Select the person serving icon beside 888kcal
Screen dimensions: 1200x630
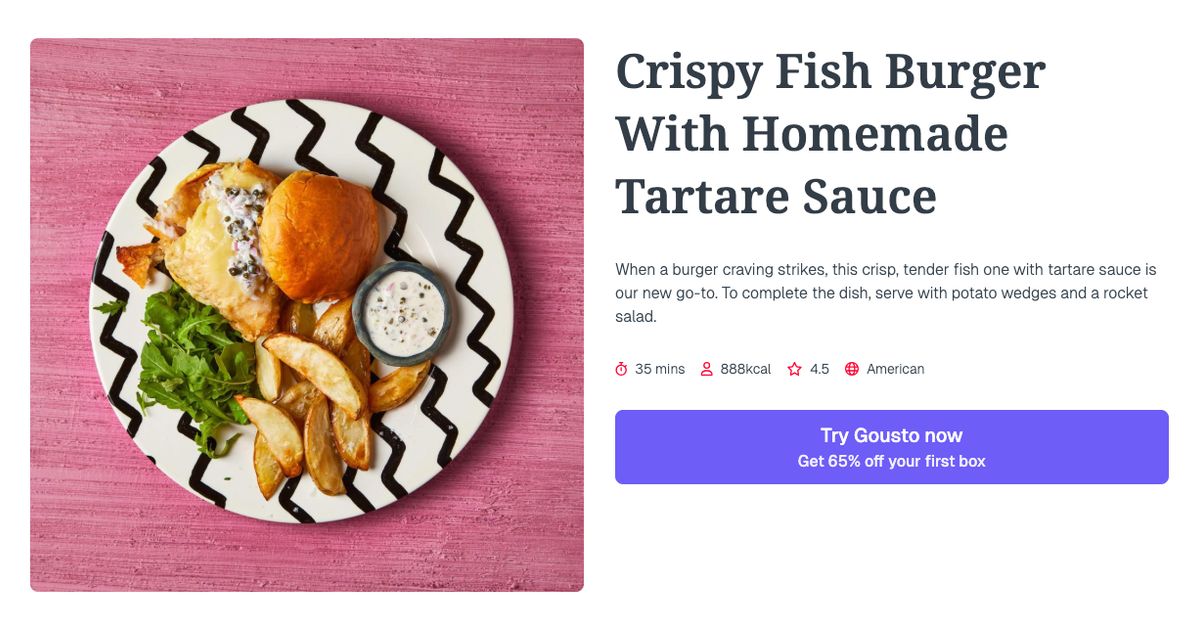coord(708,369)
